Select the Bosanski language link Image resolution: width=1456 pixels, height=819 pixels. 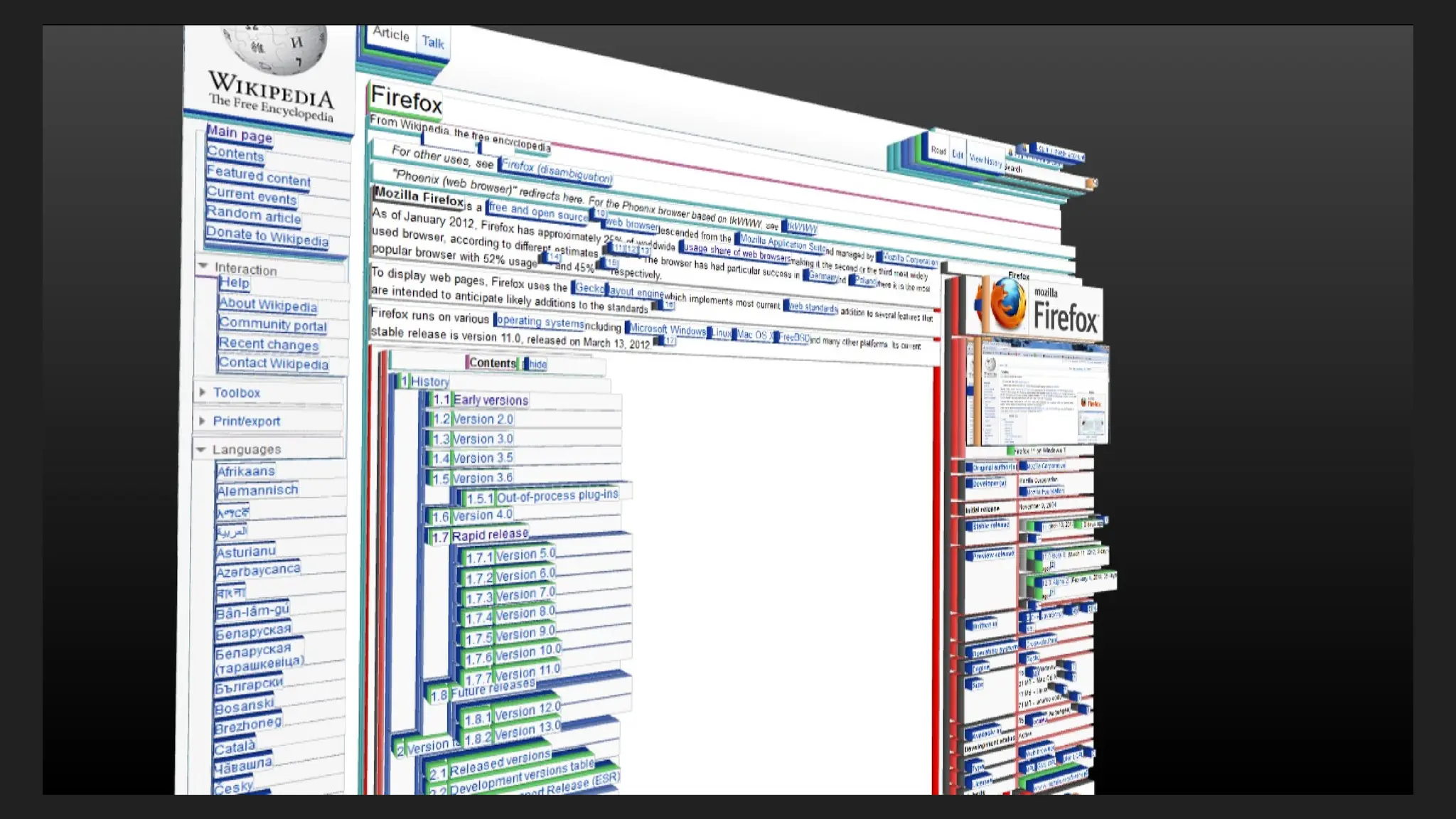coord(245,707)
